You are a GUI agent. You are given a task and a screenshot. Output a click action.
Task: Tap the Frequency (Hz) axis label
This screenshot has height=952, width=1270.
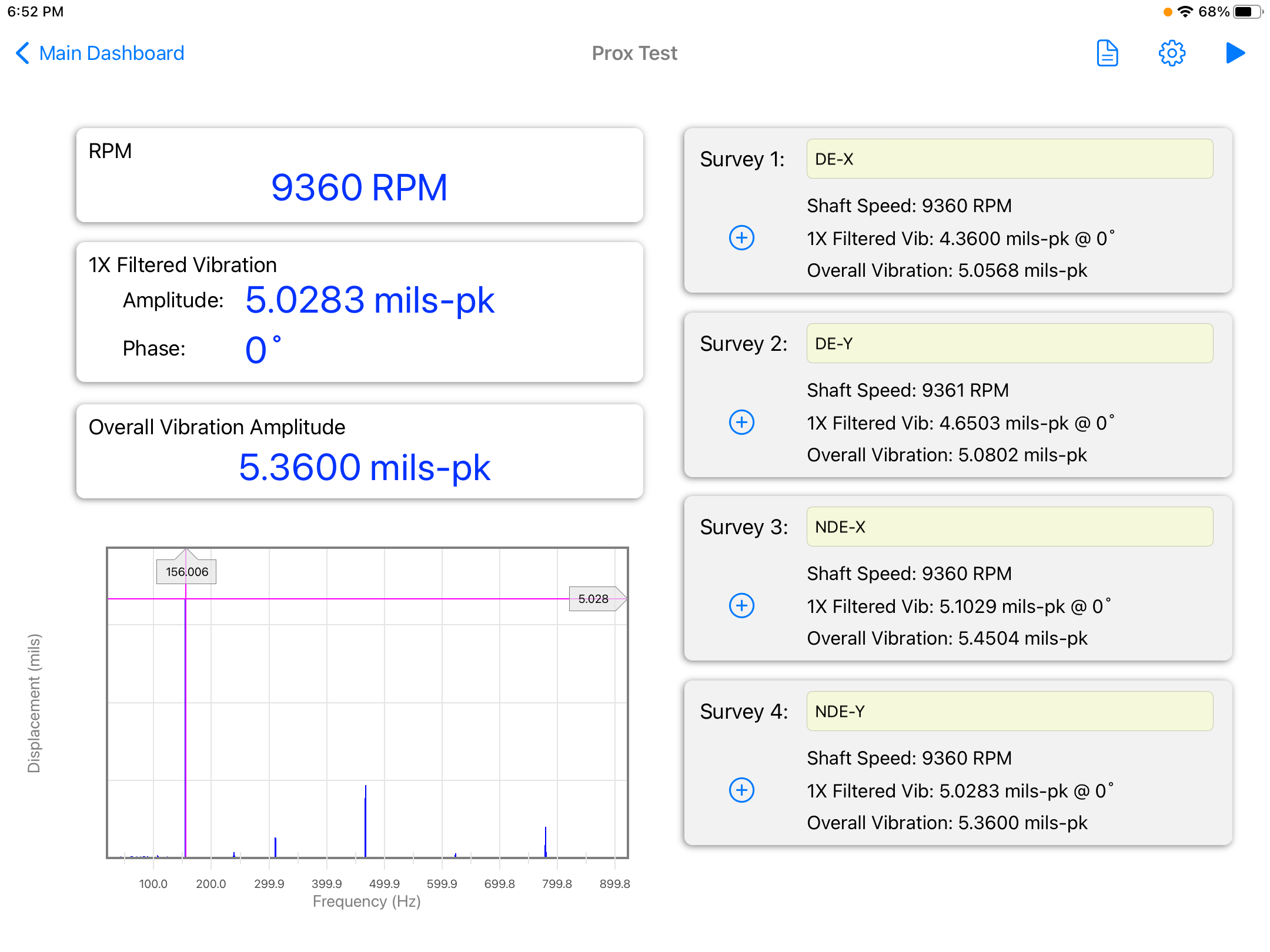pos(366,901)
